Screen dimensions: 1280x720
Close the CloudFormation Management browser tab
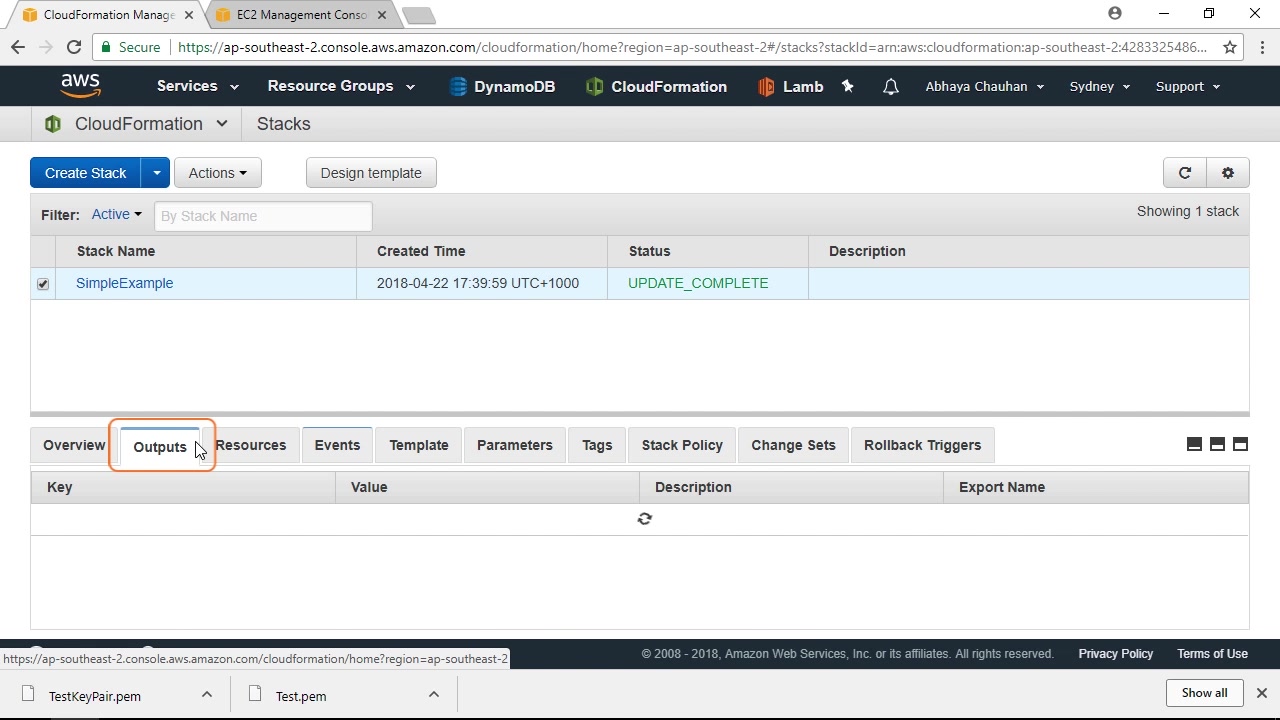(191, 15)
